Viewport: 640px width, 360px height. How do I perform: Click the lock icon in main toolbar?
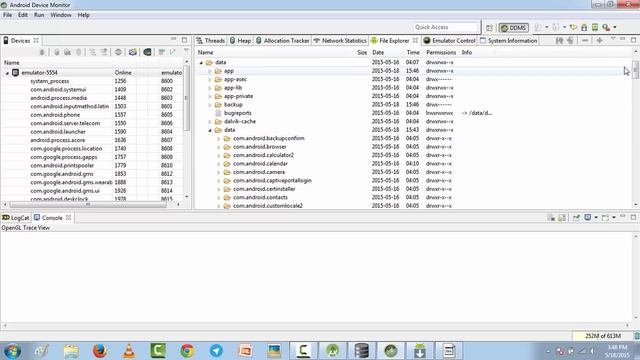pyautogui.click(x=584, y=27)
